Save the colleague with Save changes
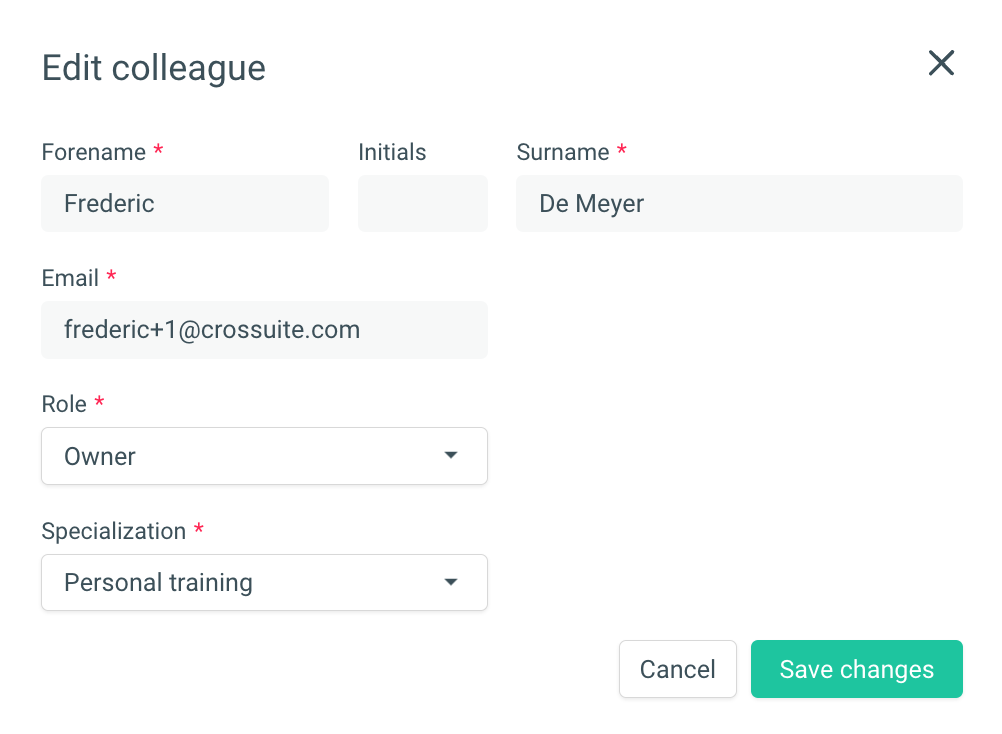Screen dimensions: 1002x734 857,669
